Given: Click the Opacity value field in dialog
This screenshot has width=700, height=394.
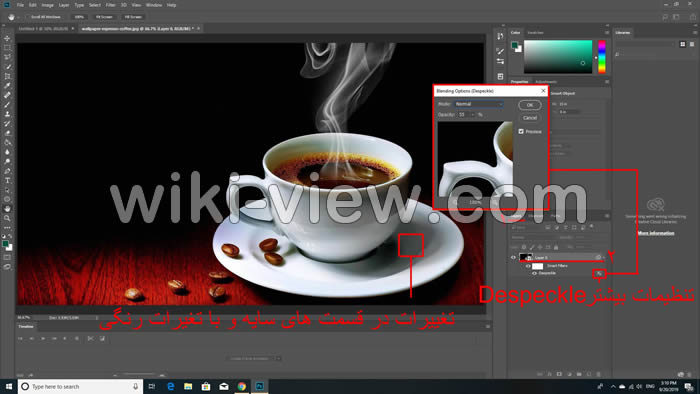Looking at the screenshot, I should [463, 115].
